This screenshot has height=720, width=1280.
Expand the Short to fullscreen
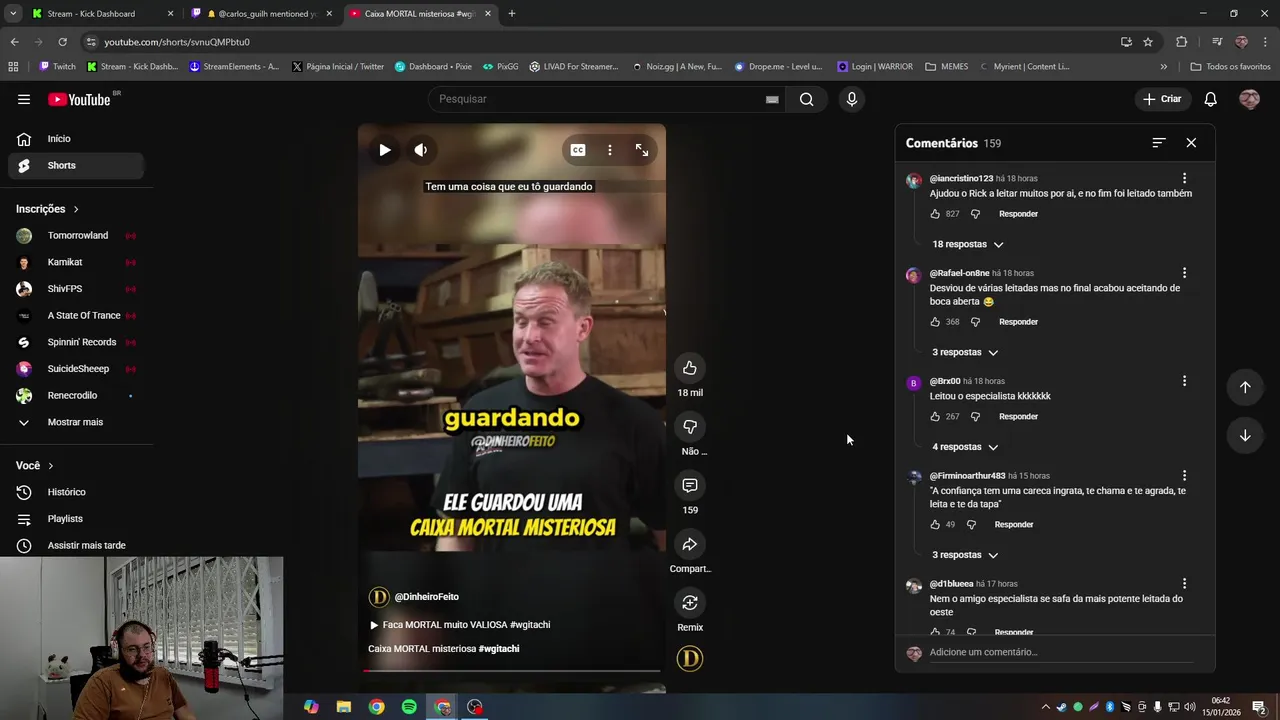[642, 150]
